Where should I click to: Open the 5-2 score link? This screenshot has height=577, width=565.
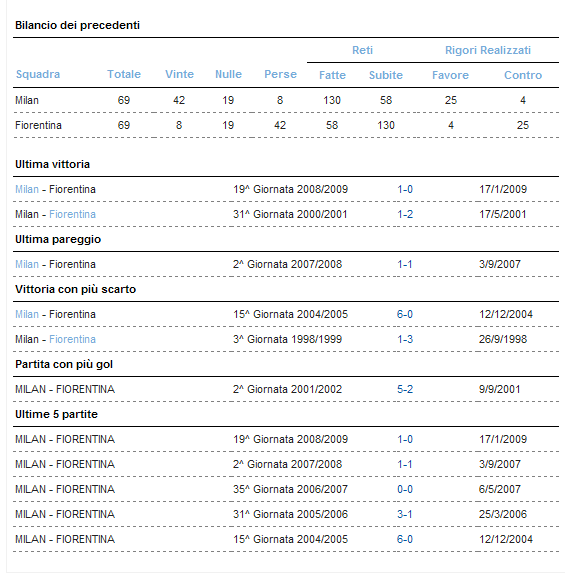pyautogui.click(x=405, y=389)
